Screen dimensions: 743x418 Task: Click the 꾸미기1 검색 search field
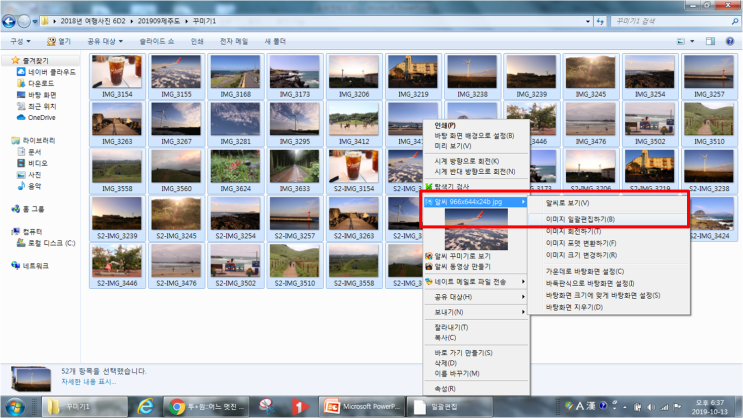click(x=672, y=21)
